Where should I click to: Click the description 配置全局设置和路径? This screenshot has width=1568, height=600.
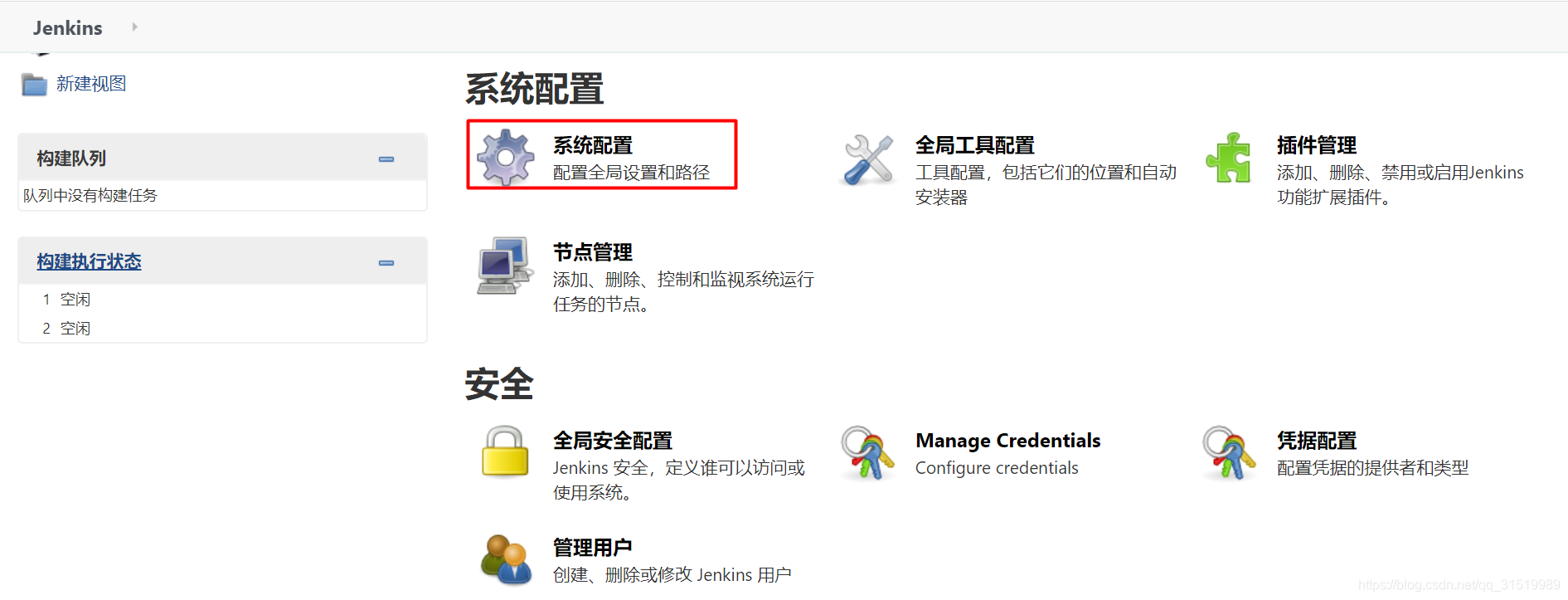click(x=632, y=172)
